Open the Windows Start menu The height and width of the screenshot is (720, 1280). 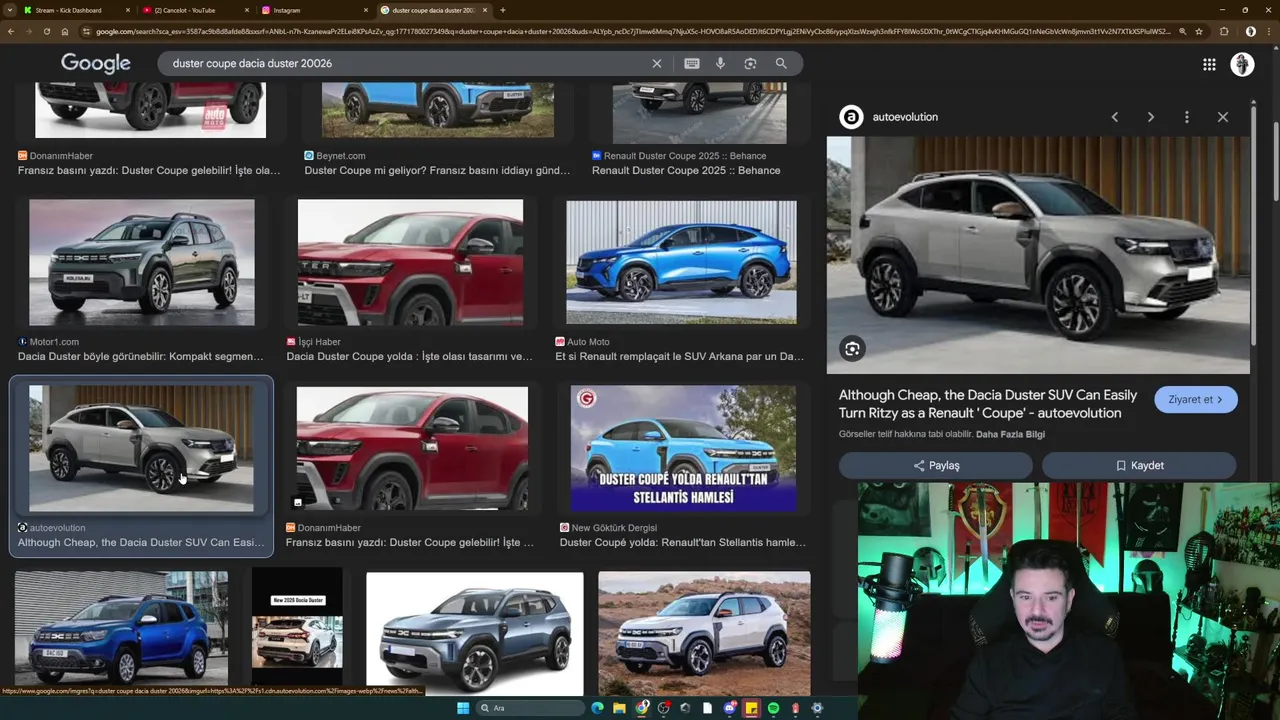463,708
